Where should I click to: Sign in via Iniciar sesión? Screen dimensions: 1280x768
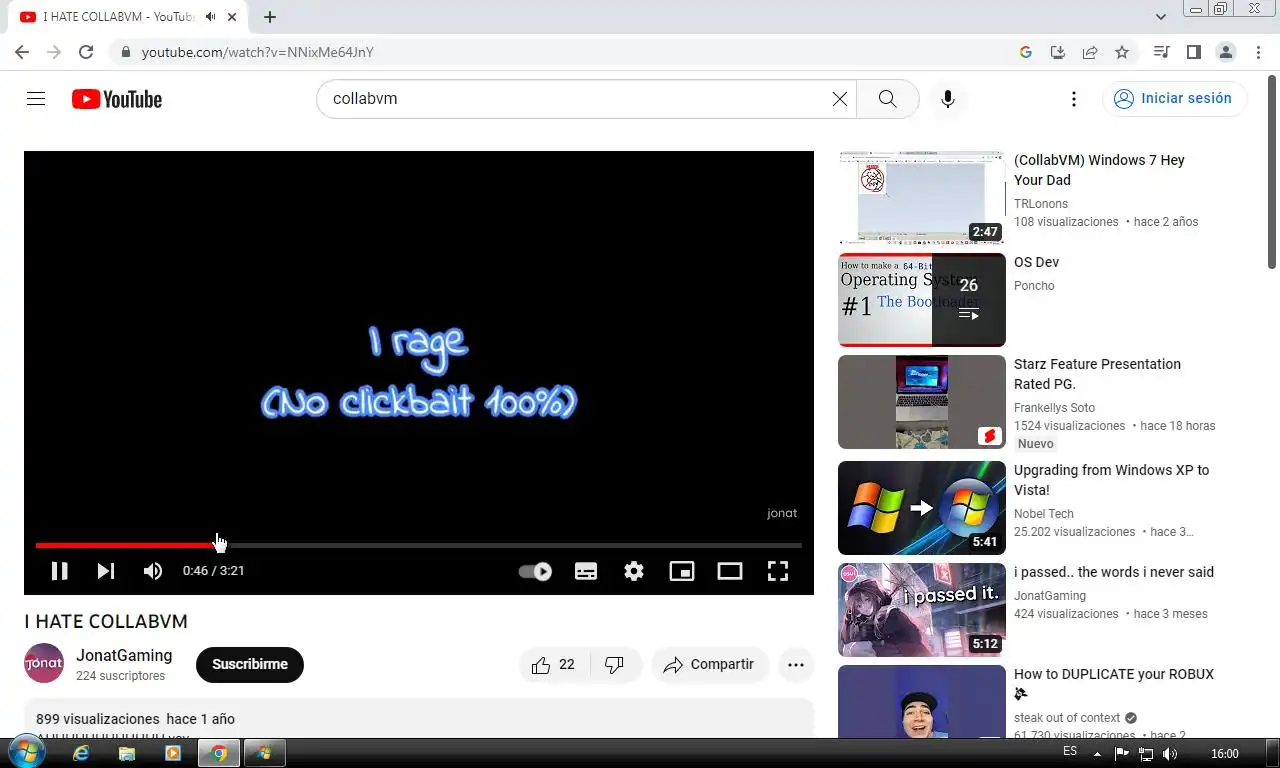tap(1175, 98)
